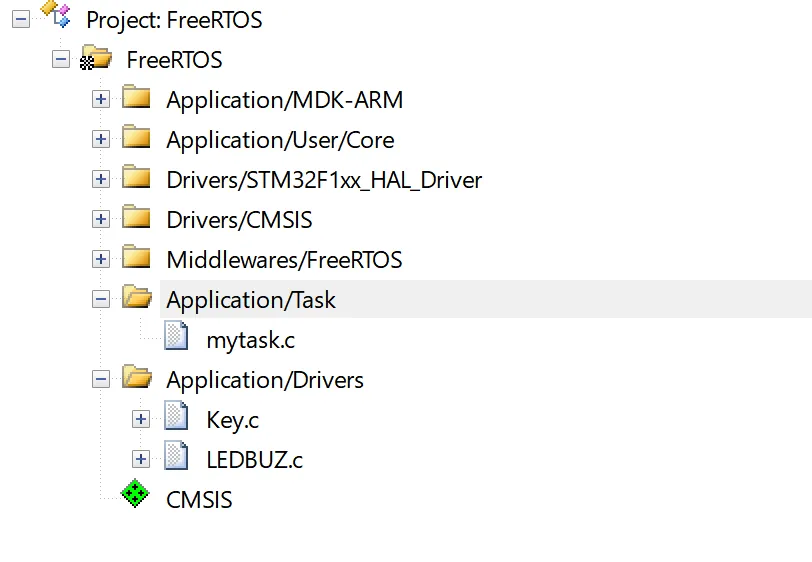Expand the Drivers/STM32F1xx_HAL_Driver group
This screenshot has height=562, width=812.
(100, 179)
